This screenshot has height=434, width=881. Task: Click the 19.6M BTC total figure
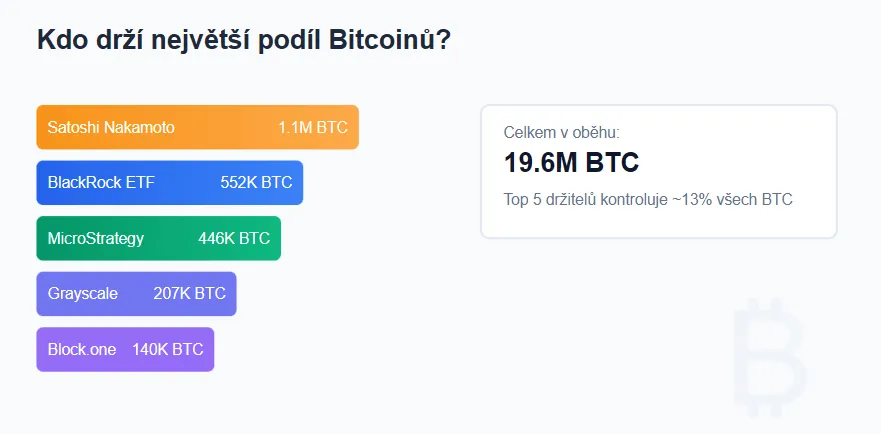[x=571, y=163]
